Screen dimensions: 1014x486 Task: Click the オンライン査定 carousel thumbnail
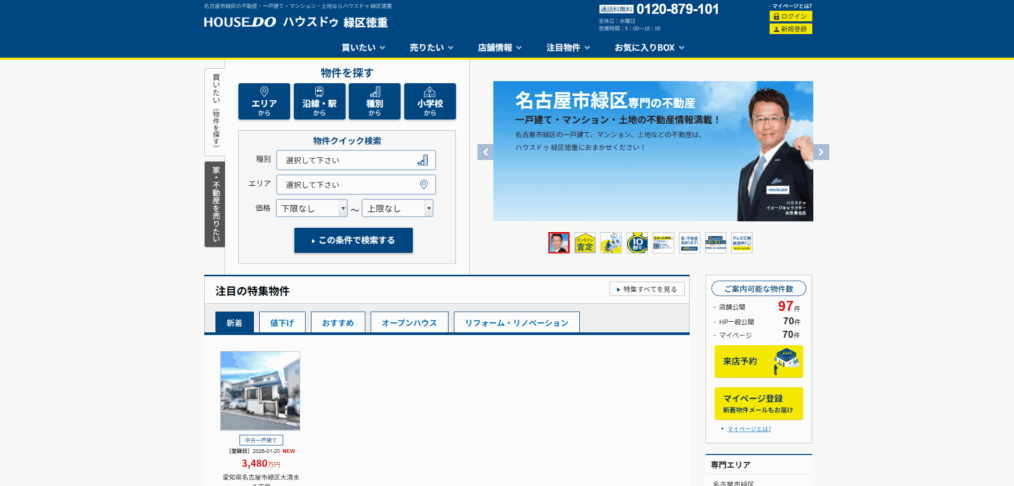click(x=585, y=243)
